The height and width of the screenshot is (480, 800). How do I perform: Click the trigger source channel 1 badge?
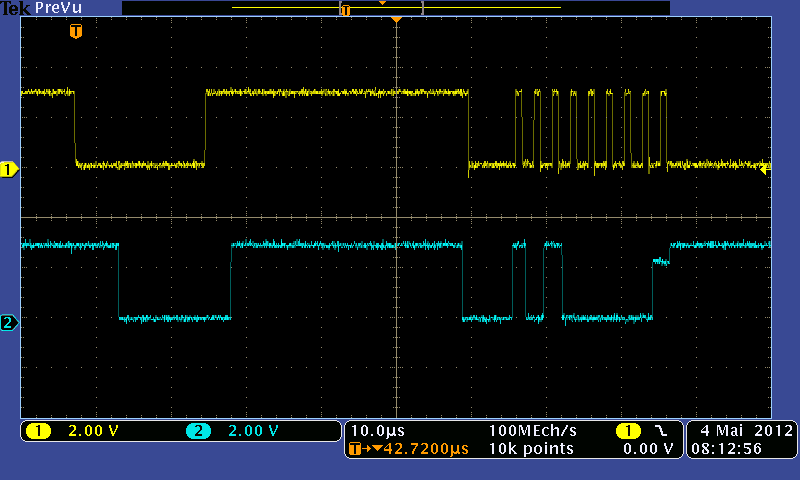click(628, 431)
